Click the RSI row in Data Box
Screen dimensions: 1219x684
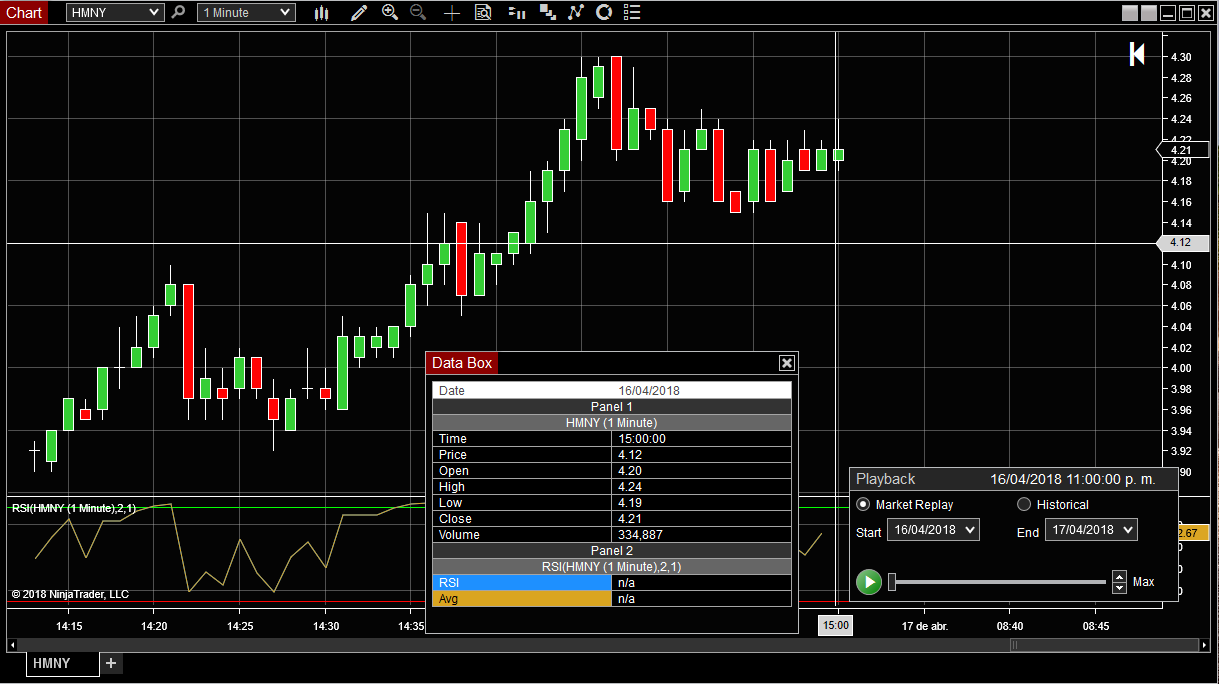pyautogui.click(x=612, y=583)
